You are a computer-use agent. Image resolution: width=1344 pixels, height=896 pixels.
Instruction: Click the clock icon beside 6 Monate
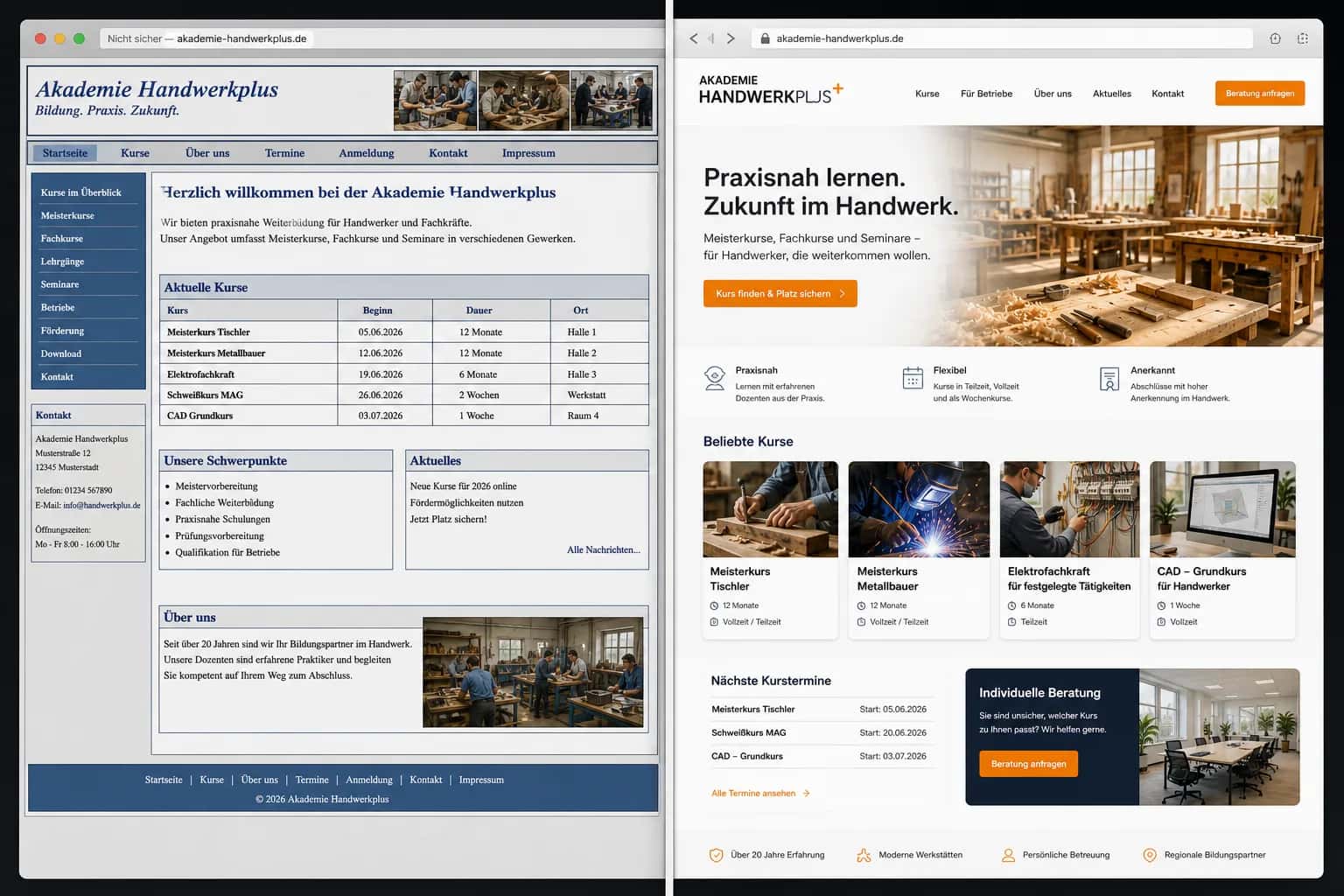[x=1011, y=605]
